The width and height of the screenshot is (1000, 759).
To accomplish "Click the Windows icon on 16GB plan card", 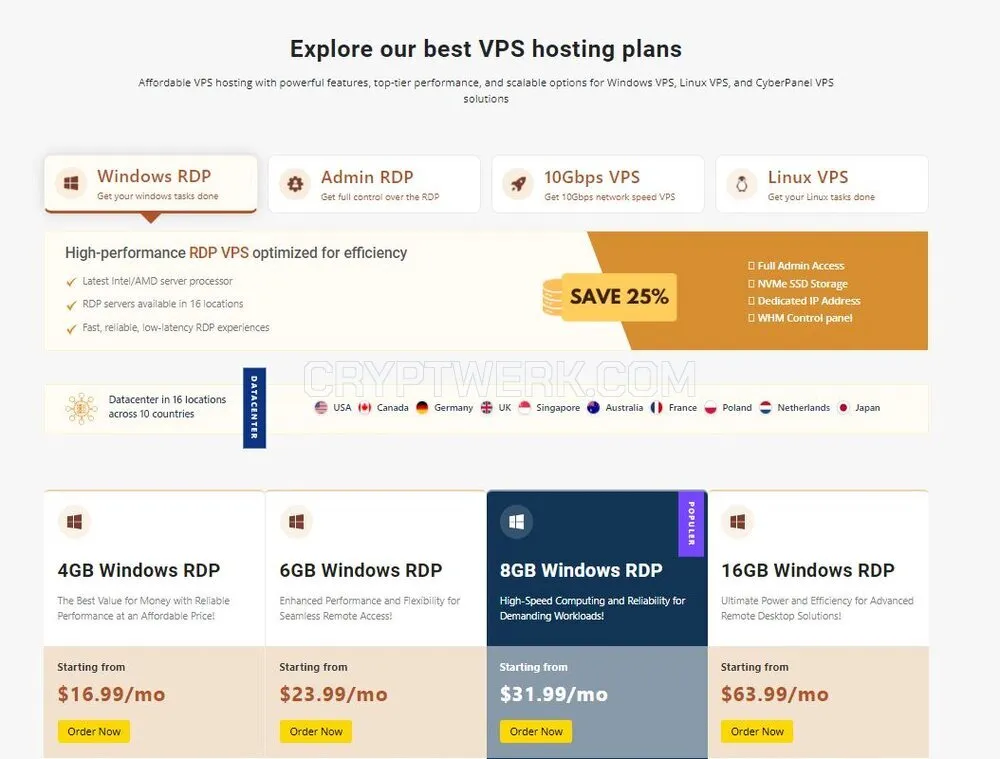I will pyautogui.click(x=738, y=522).
